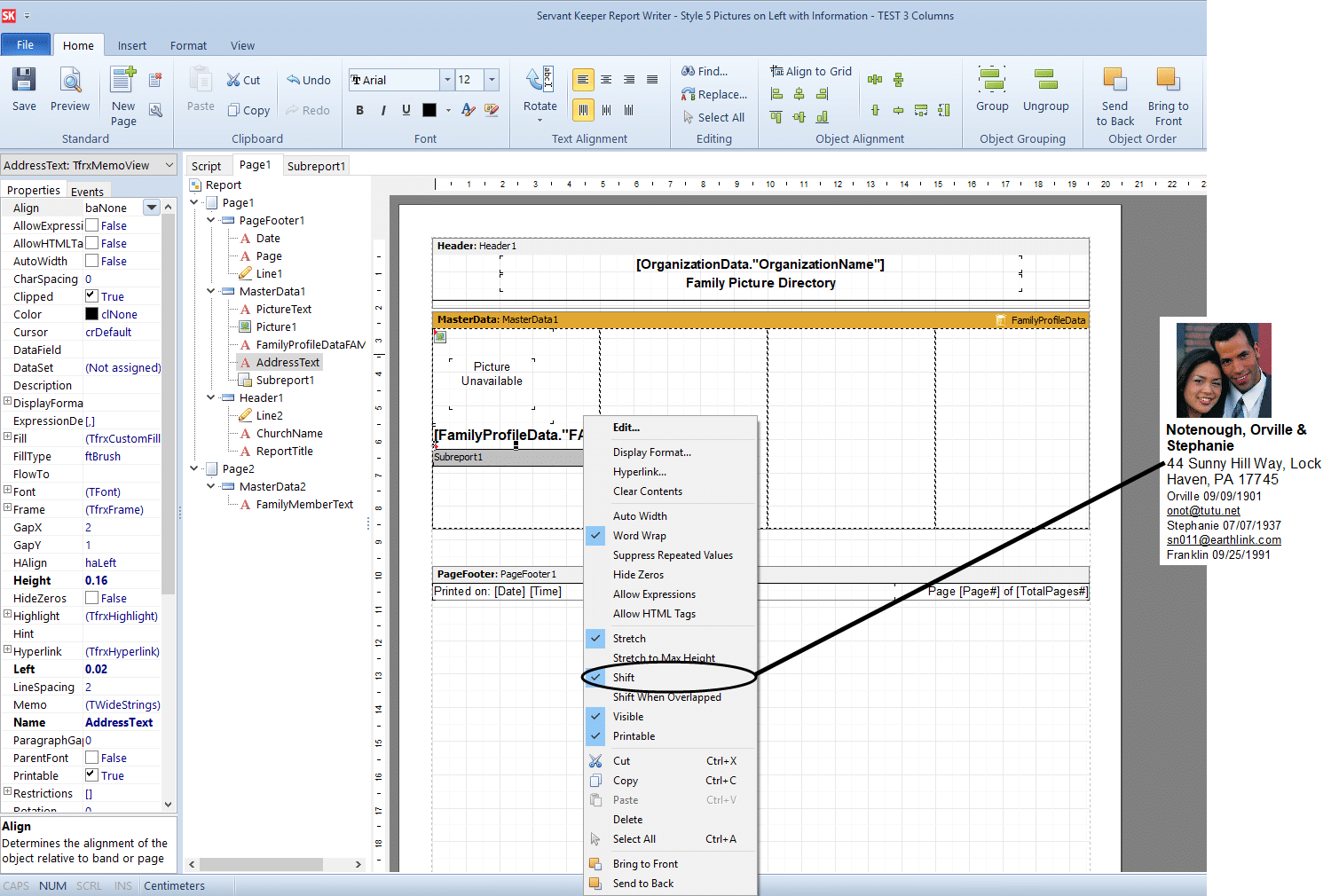Collapse the MasterData1 tree node
The image size is (1331, 896).
[x=210, y=291]
